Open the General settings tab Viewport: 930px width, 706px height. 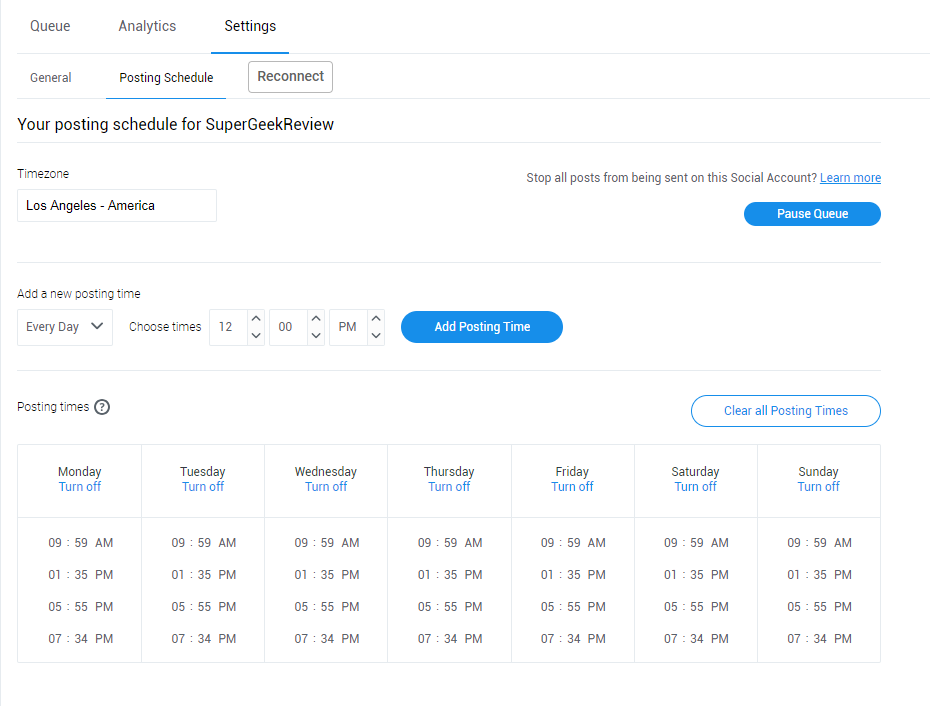[50, 77]
